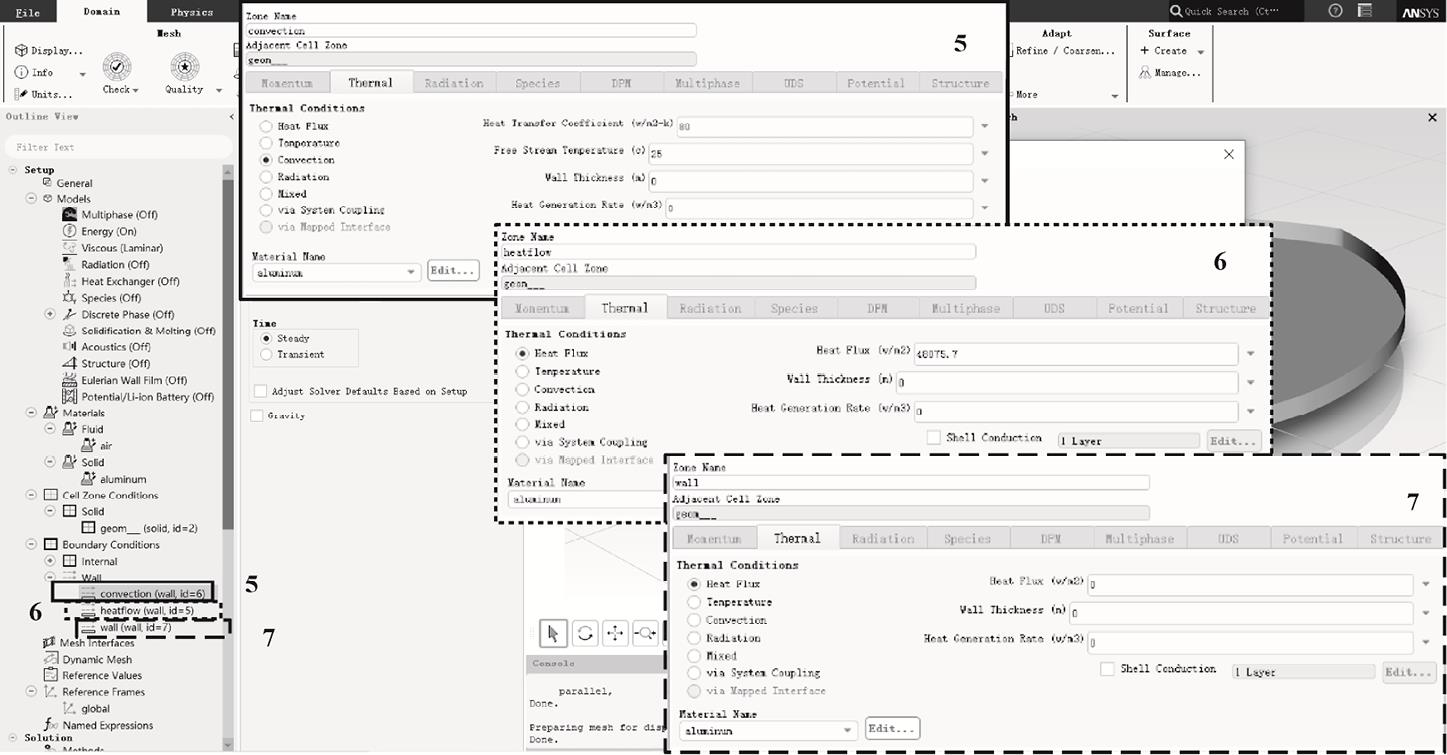The image size is (1447, 755).
Task: Choose Temperature in the heatflow zone panel
Action: [522, 371]
